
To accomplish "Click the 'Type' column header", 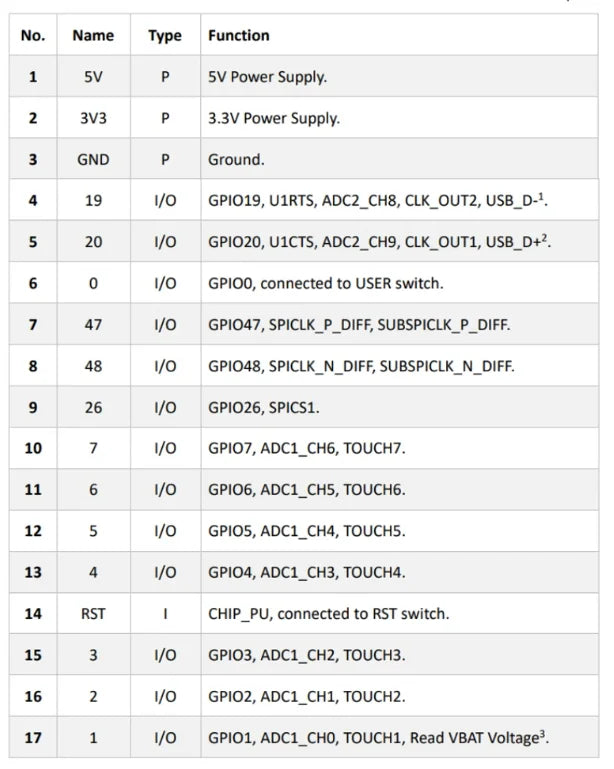I will click(x=165, y=36).
